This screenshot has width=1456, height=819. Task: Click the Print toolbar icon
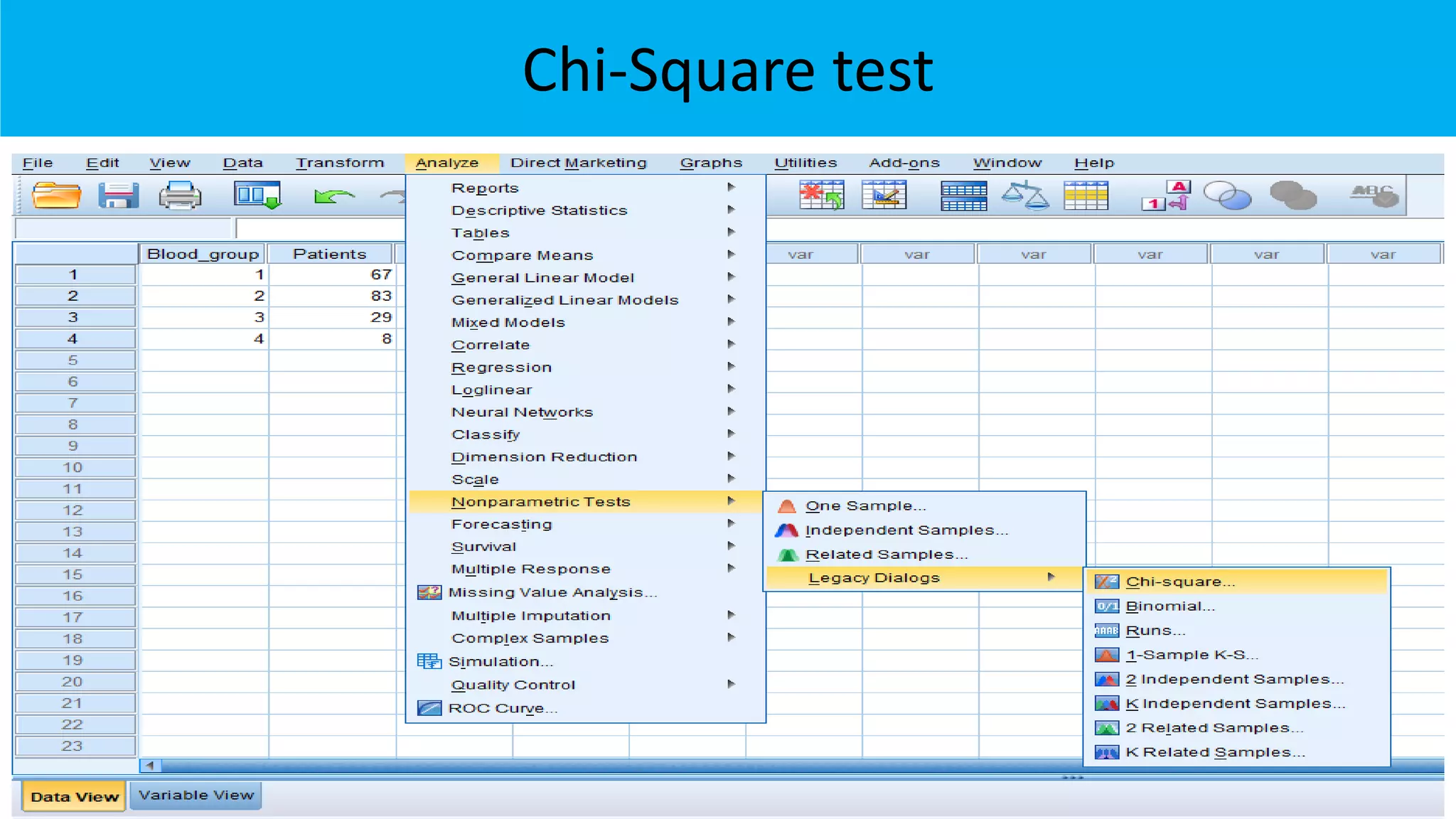click(180, 196)
